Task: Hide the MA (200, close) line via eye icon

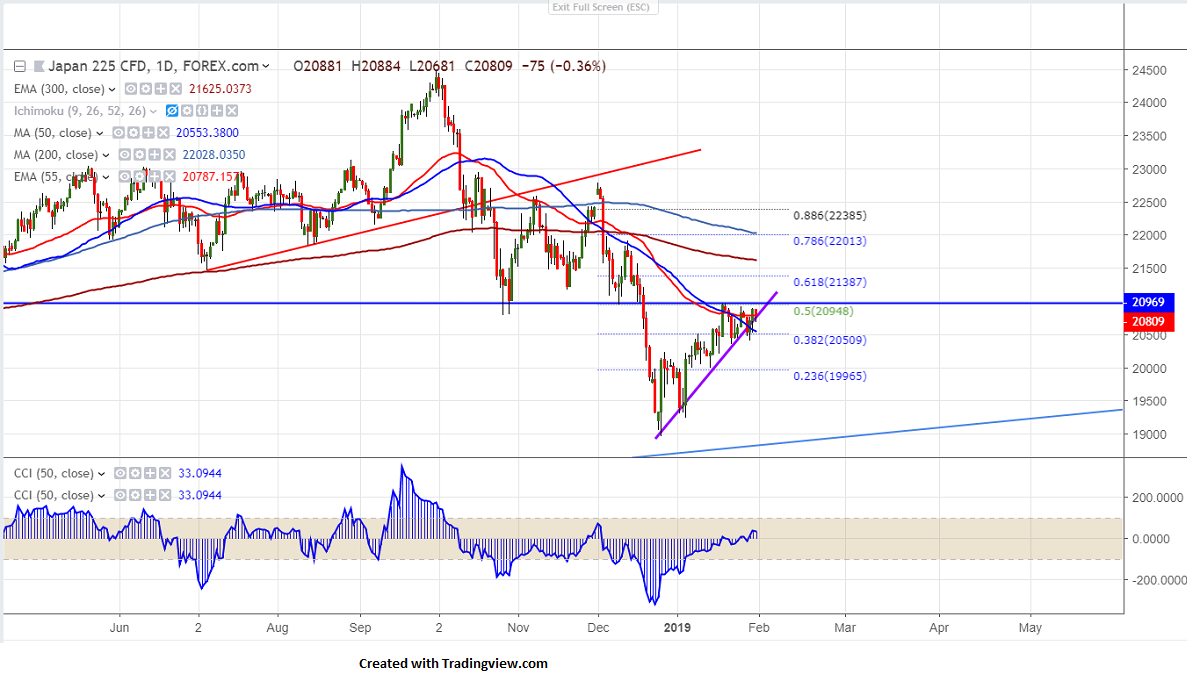Action: [x=124, y=154]
